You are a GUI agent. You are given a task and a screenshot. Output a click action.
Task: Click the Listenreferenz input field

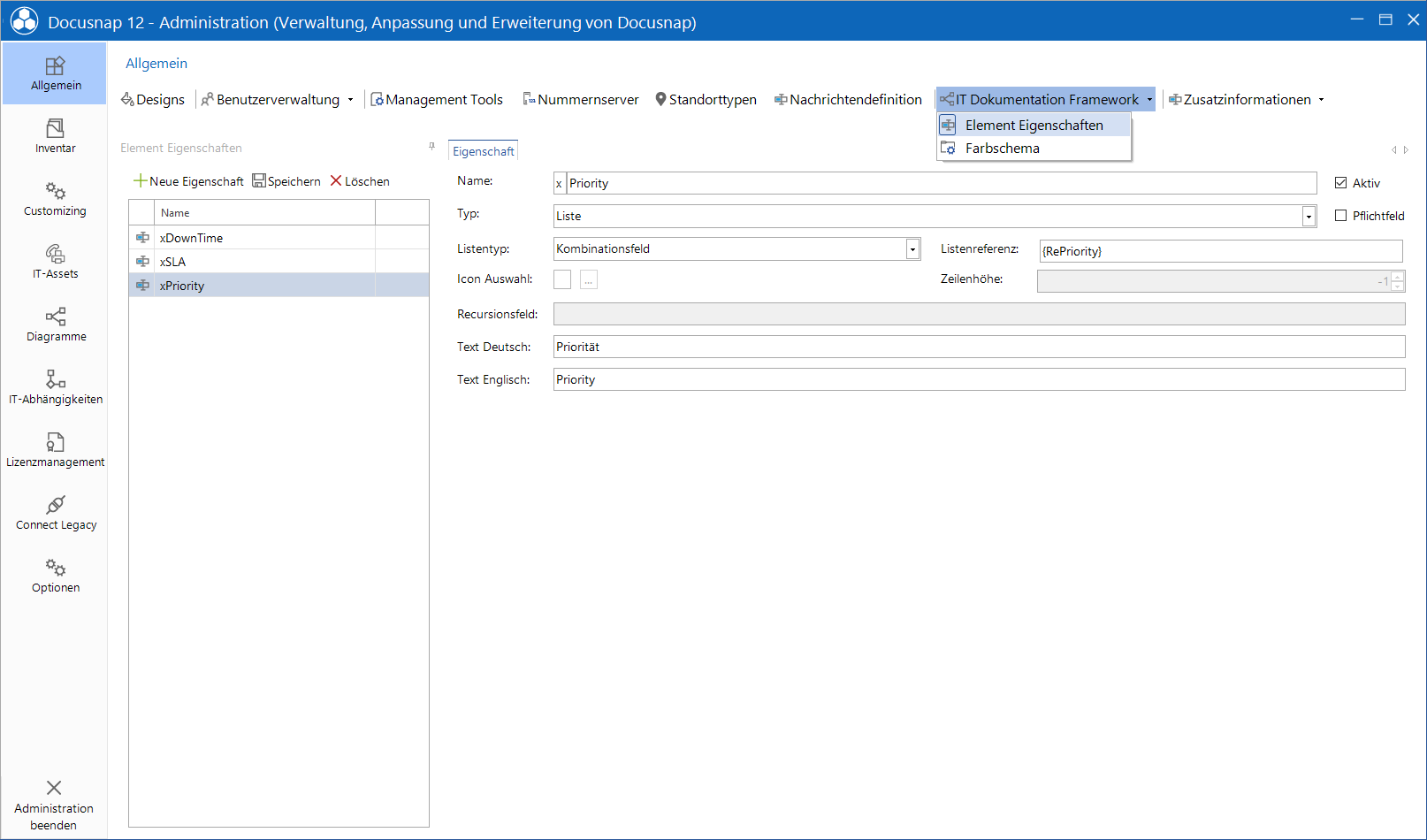(1221, 251)
